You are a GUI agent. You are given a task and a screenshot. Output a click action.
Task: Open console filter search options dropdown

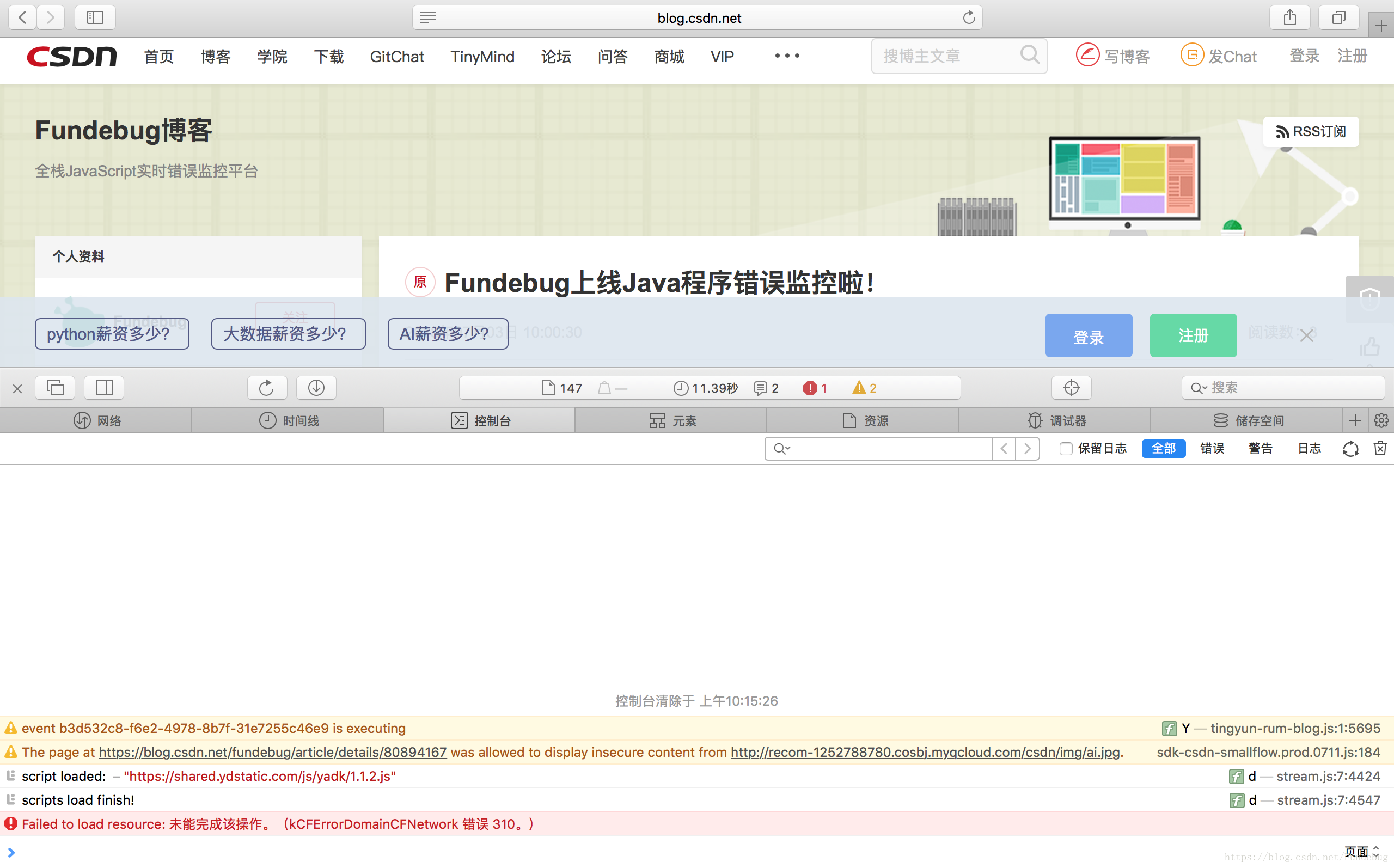781,448
